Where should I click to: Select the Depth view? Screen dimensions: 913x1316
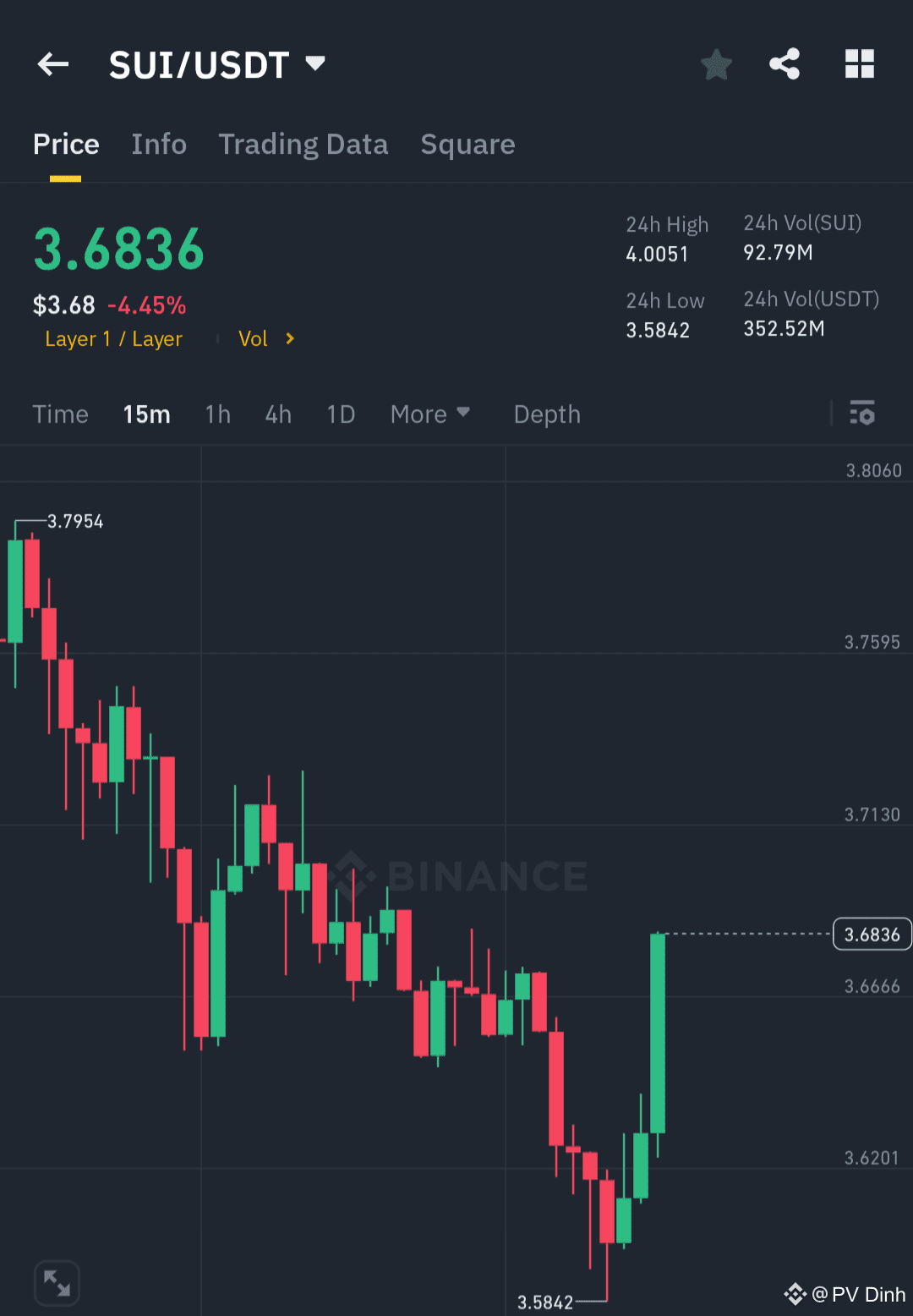click(x=546, y=414)
